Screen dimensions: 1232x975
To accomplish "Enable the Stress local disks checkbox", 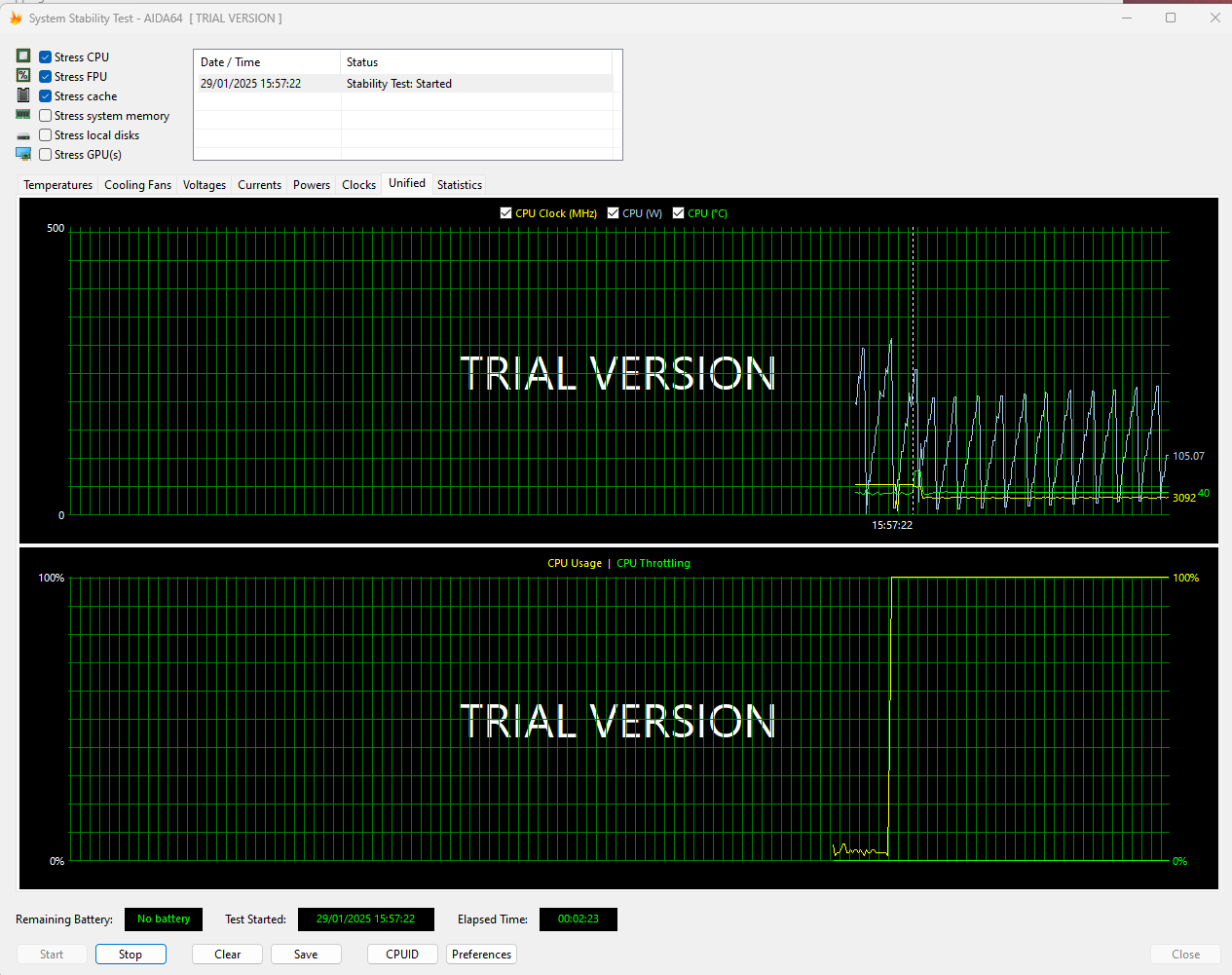I will tap(45, 134).
